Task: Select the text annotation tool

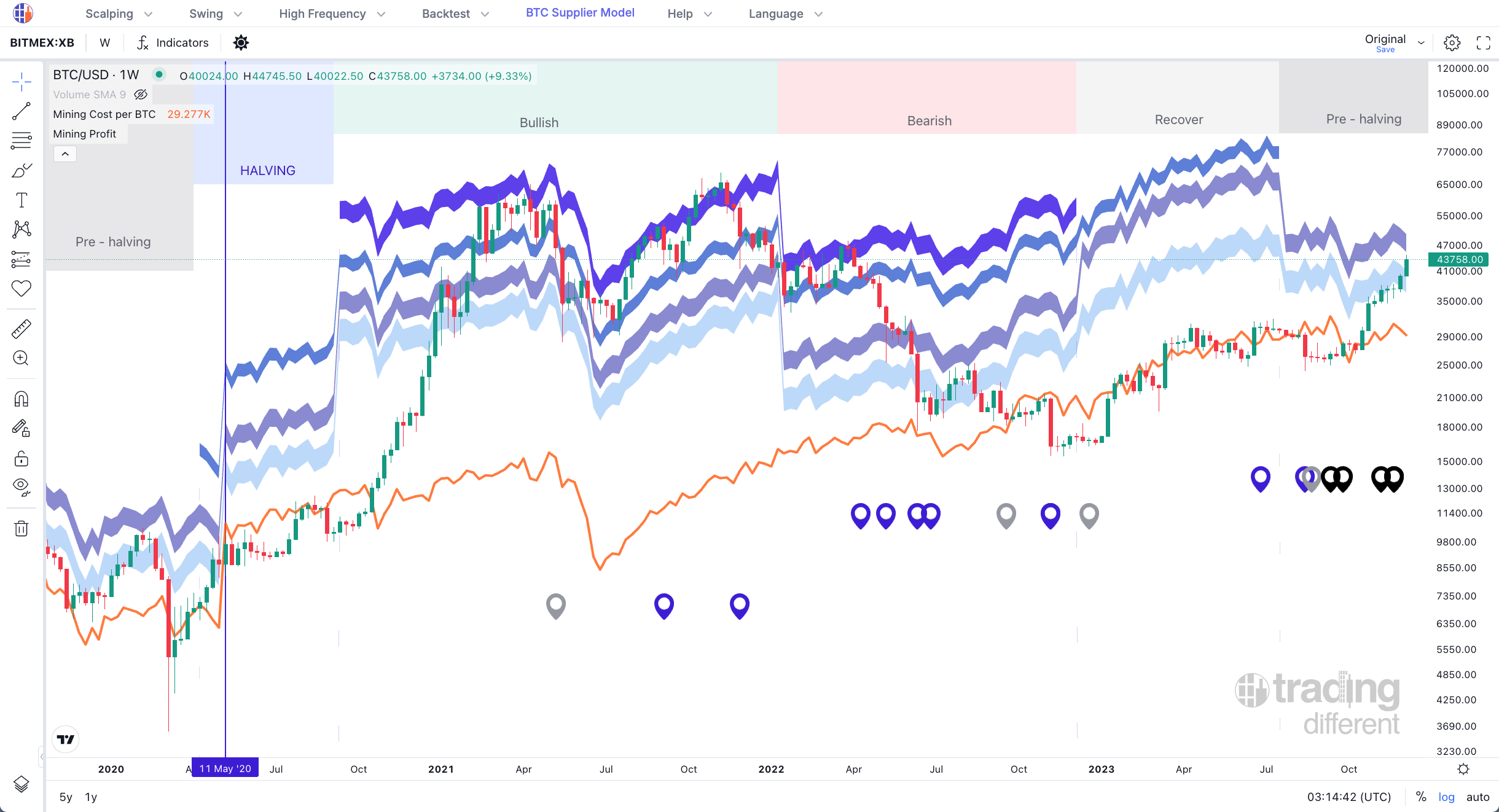Action: 22,200
